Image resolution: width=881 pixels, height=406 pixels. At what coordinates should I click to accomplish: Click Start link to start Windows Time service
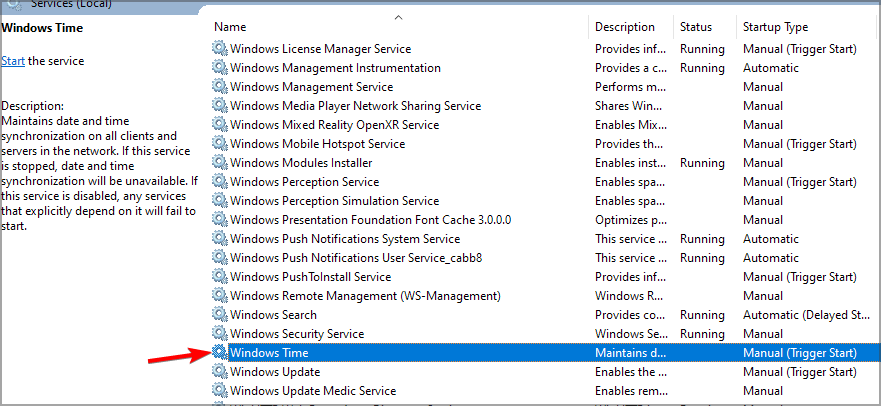tap(13, 61)
